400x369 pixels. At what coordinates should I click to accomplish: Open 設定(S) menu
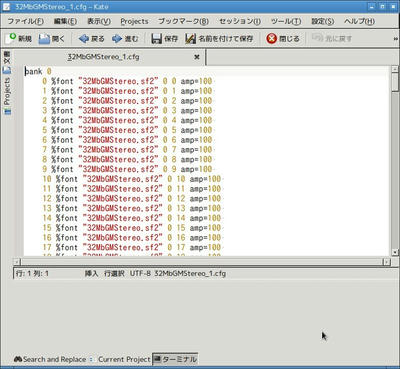(x=322, y=21)
